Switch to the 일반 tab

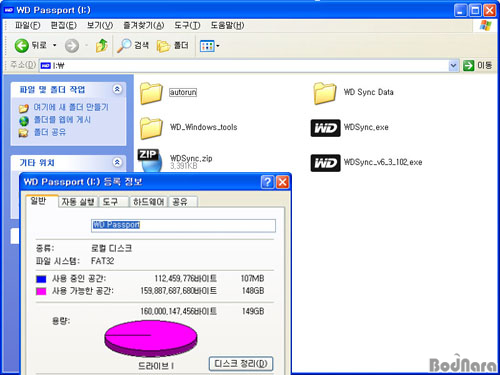42,201
